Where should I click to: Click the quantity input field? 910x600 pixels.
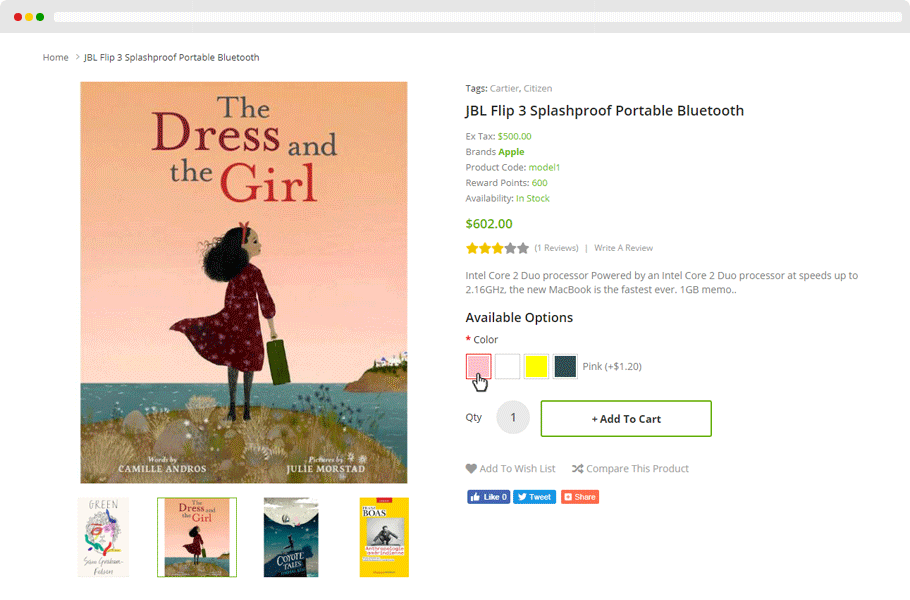(513, 418)
